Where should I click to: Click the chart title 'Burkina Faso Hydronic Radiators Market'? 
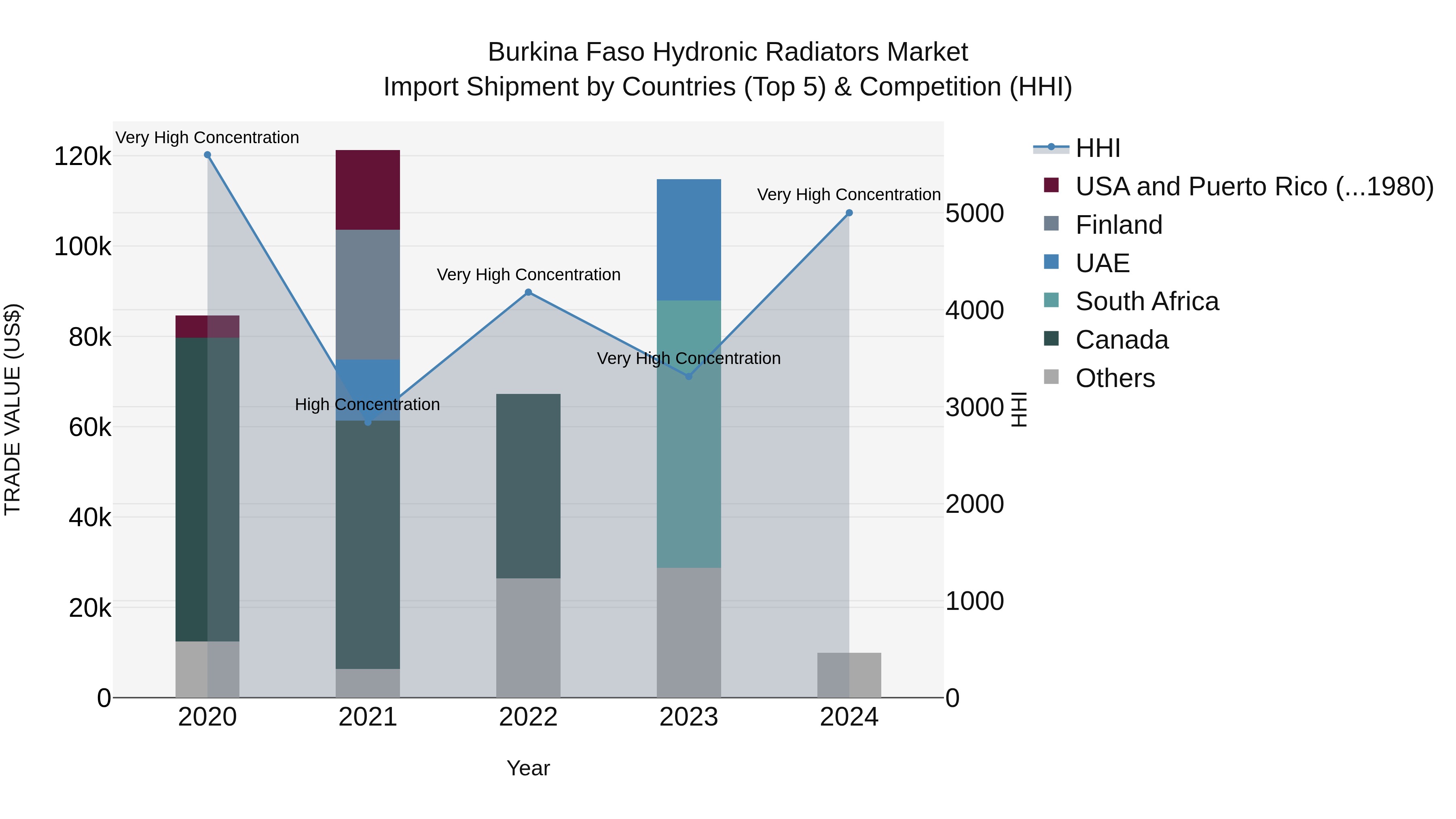tap(728, 52)
